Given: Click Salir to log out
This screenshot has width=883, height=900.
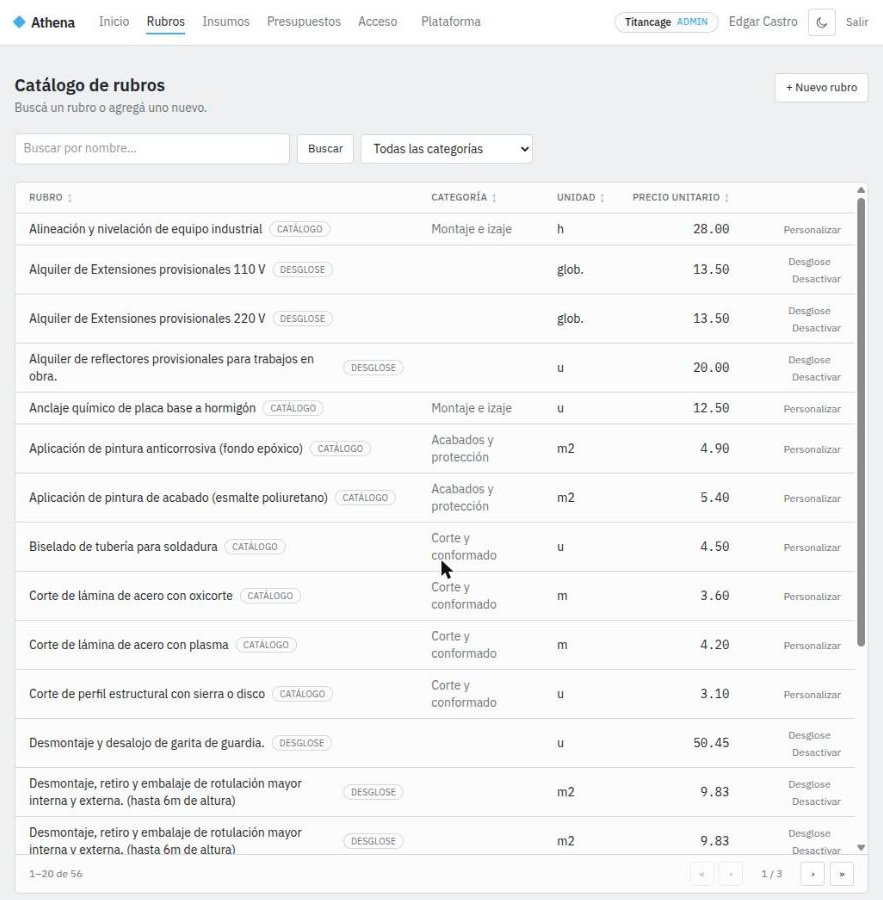Looking at the screenshot, I should [857, 22].
